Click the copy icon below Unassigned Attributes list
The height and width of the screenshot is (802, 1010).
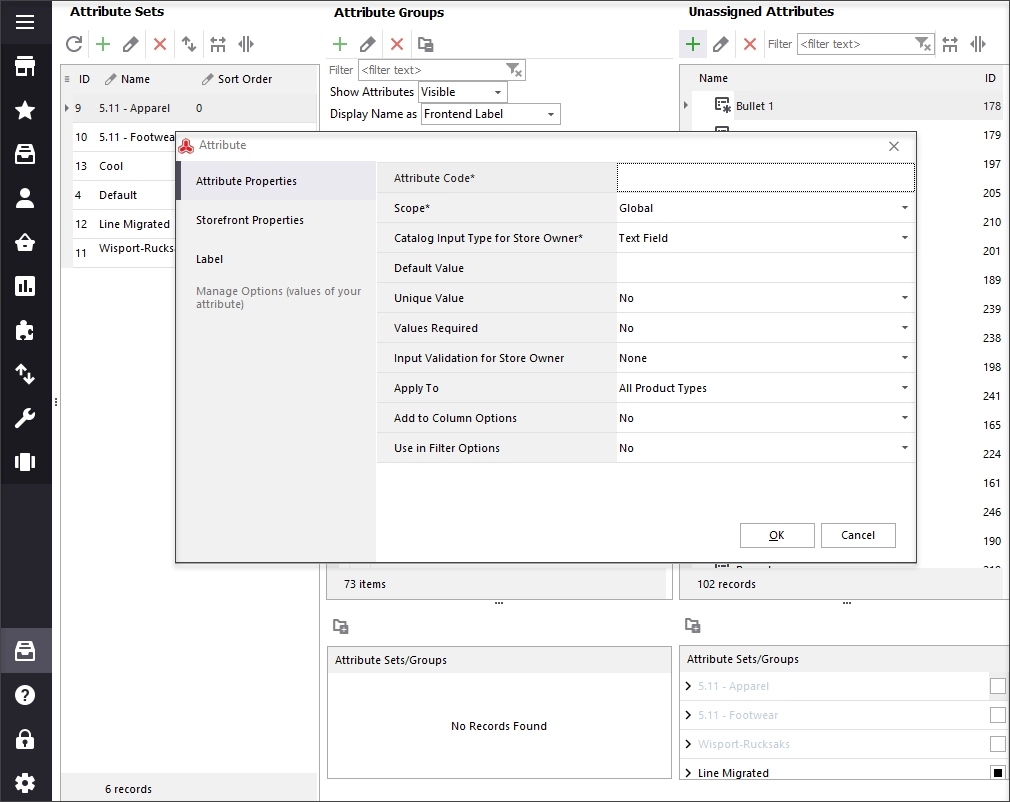click(x=692, y=625)
